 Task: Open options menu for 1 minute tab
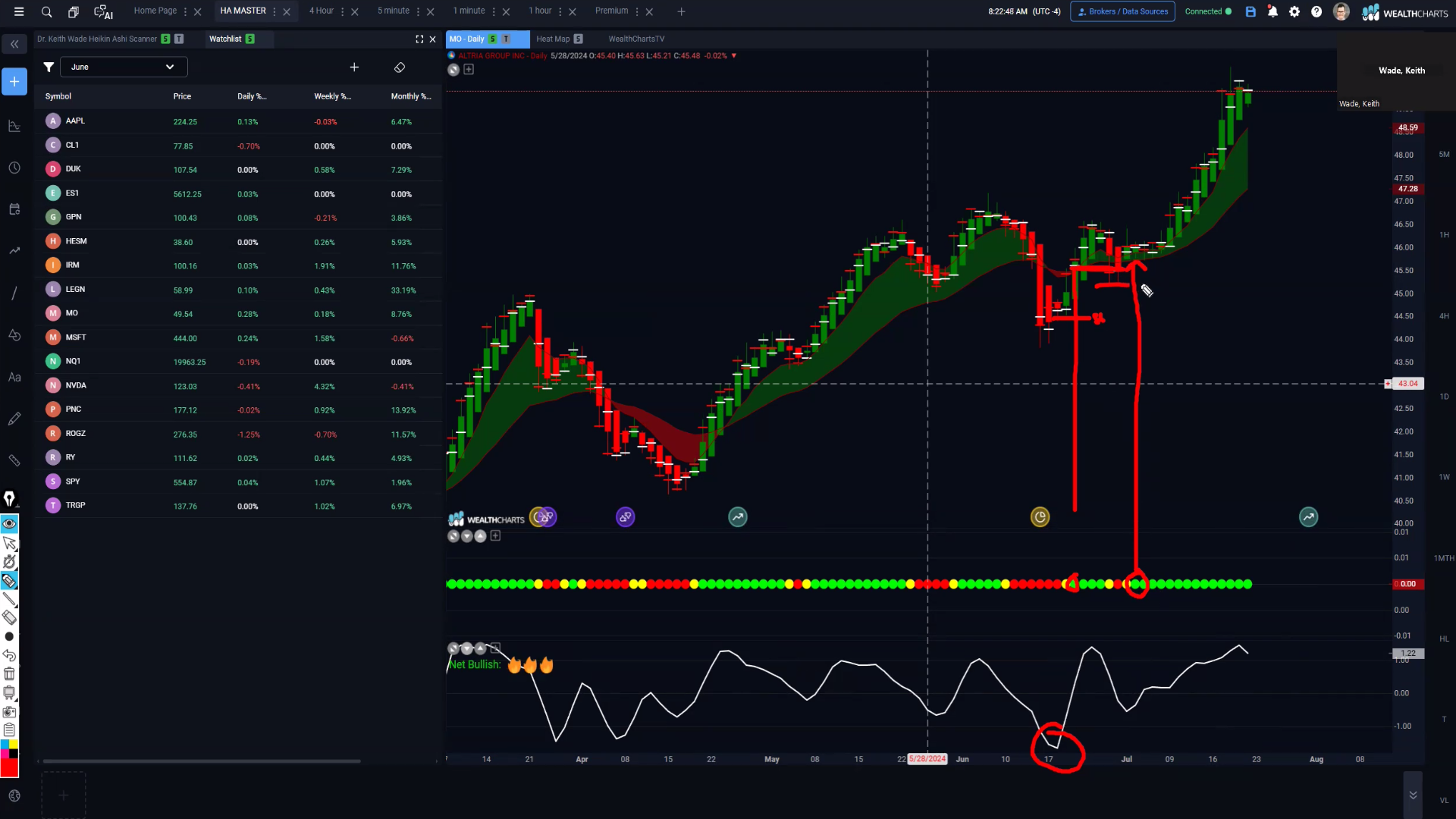click(x=494, y=12)
